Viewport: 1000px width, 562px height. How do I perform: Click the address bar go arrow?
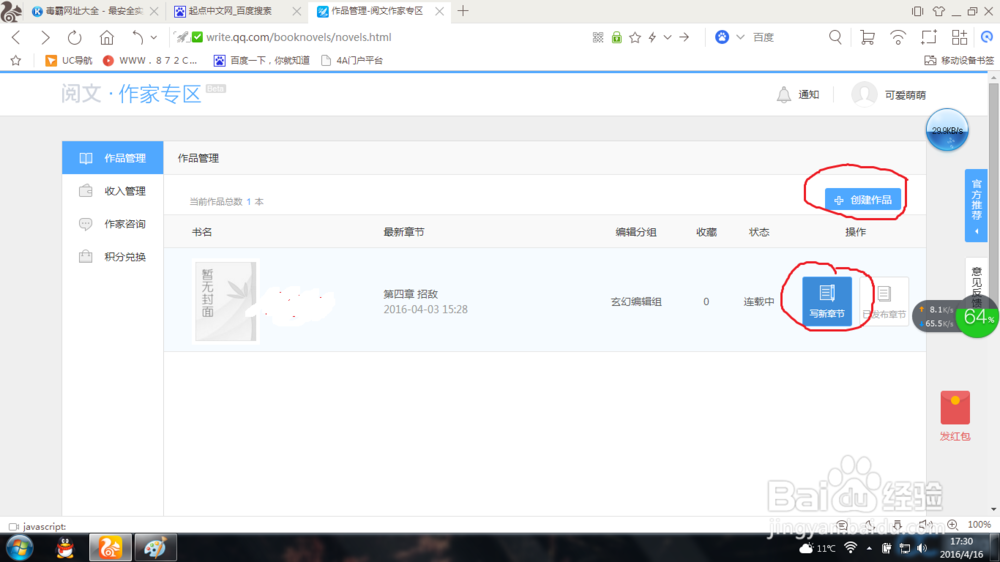coord(684,38)
